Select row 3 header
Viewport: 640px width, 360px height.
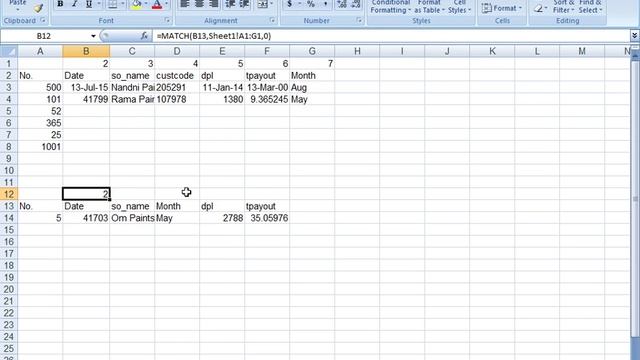point(9,87)
